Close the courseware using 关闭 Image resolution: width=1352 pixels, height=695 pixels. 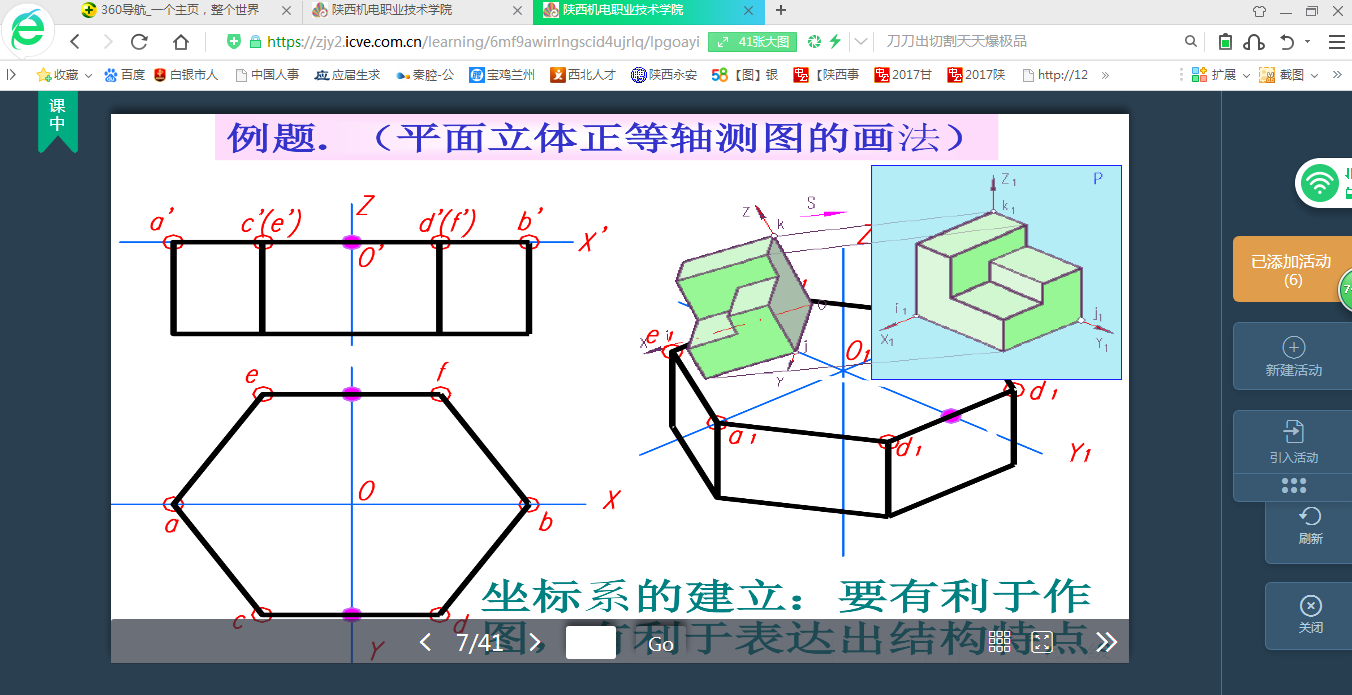pos(1310,614)
